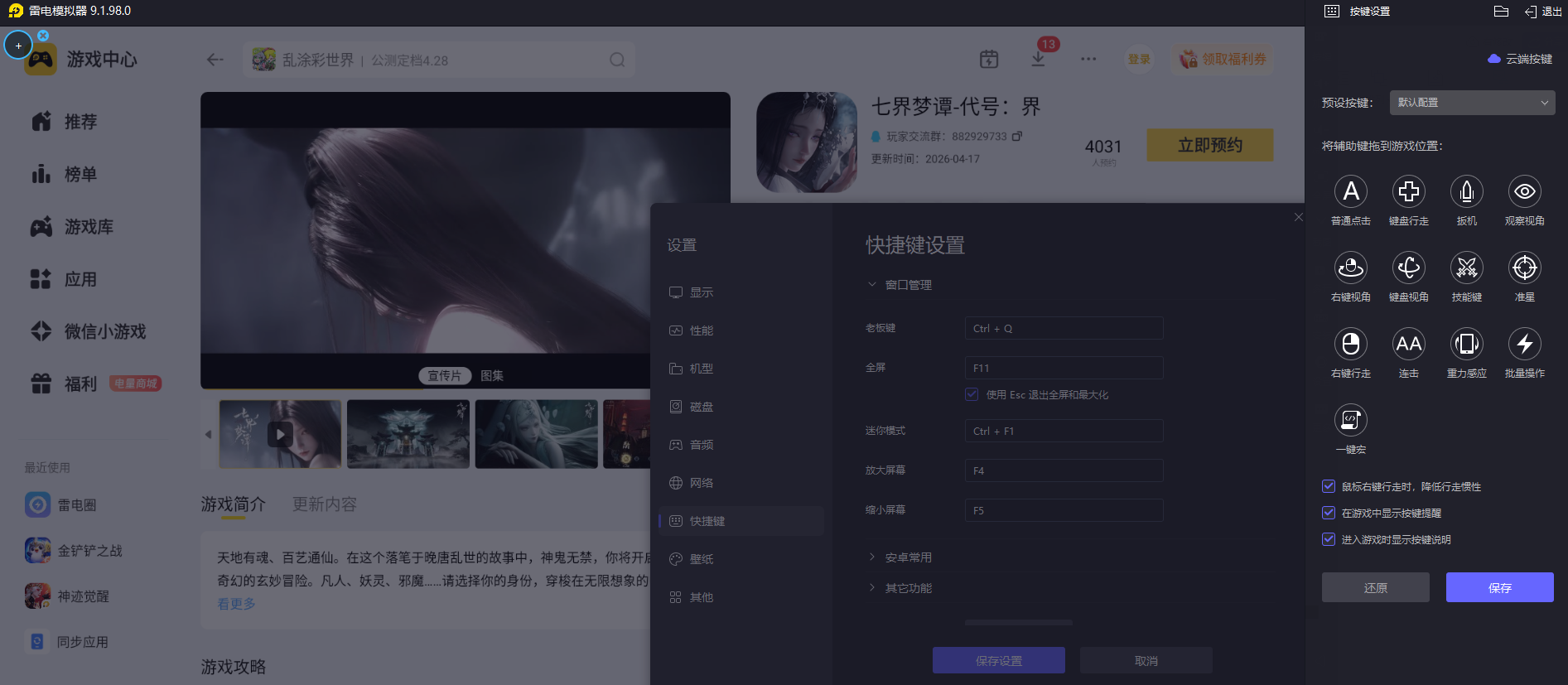Choose the 观察视角 eye icon
The width and height of the screenshot is (1568, 685).
pyautogui.click(x=1524, y=192)
